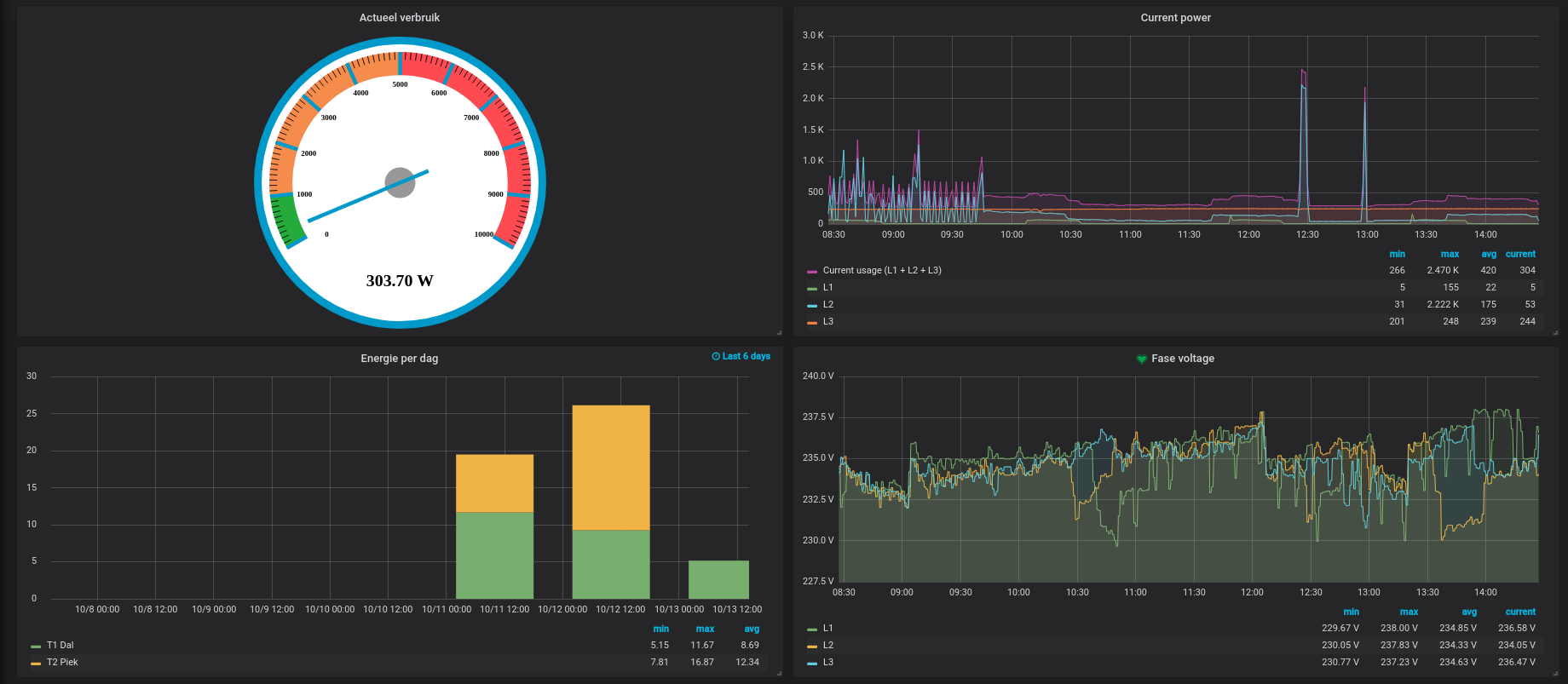The width and height of the screenshot is (1568, 684).
Task: Open the green T1 Dal color swatch
Action: point(36,647)
